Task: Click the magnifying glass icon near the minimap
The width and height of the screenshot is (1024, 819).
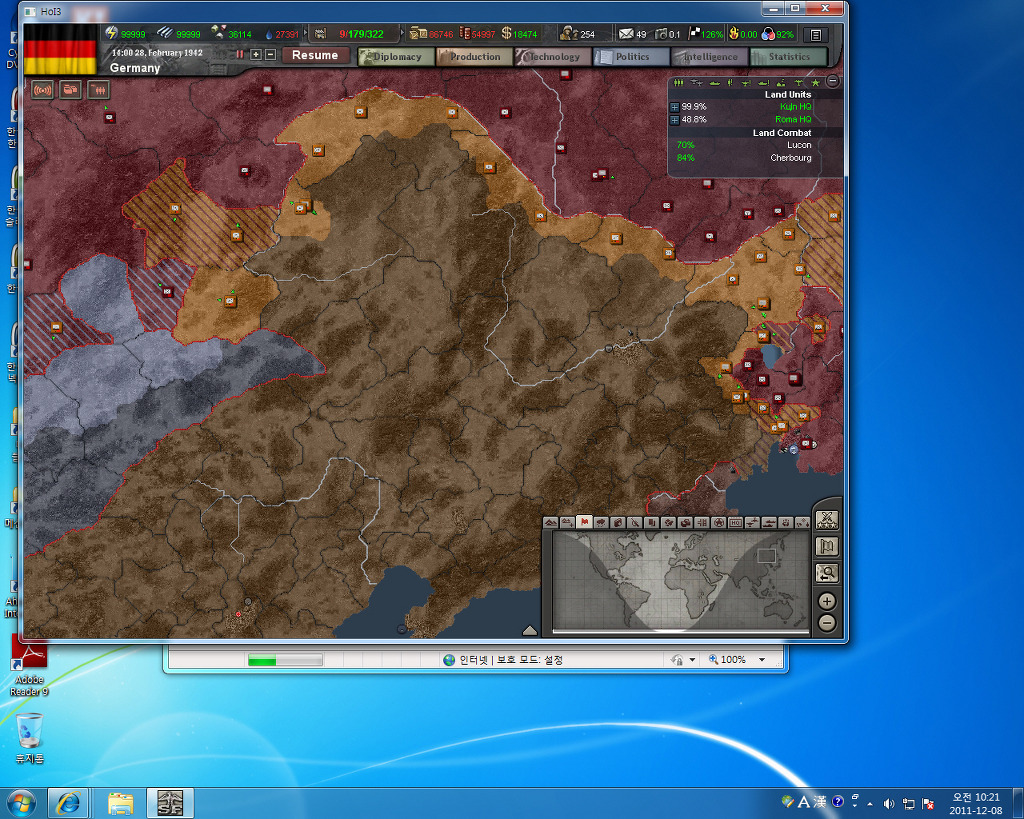Action: (827, 573)
